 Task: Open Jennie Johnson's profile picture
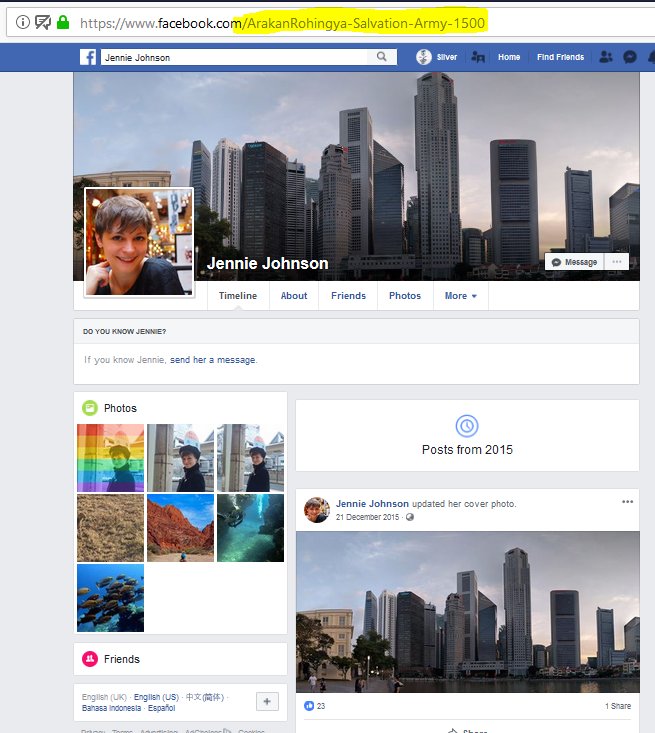coord(139,242)
